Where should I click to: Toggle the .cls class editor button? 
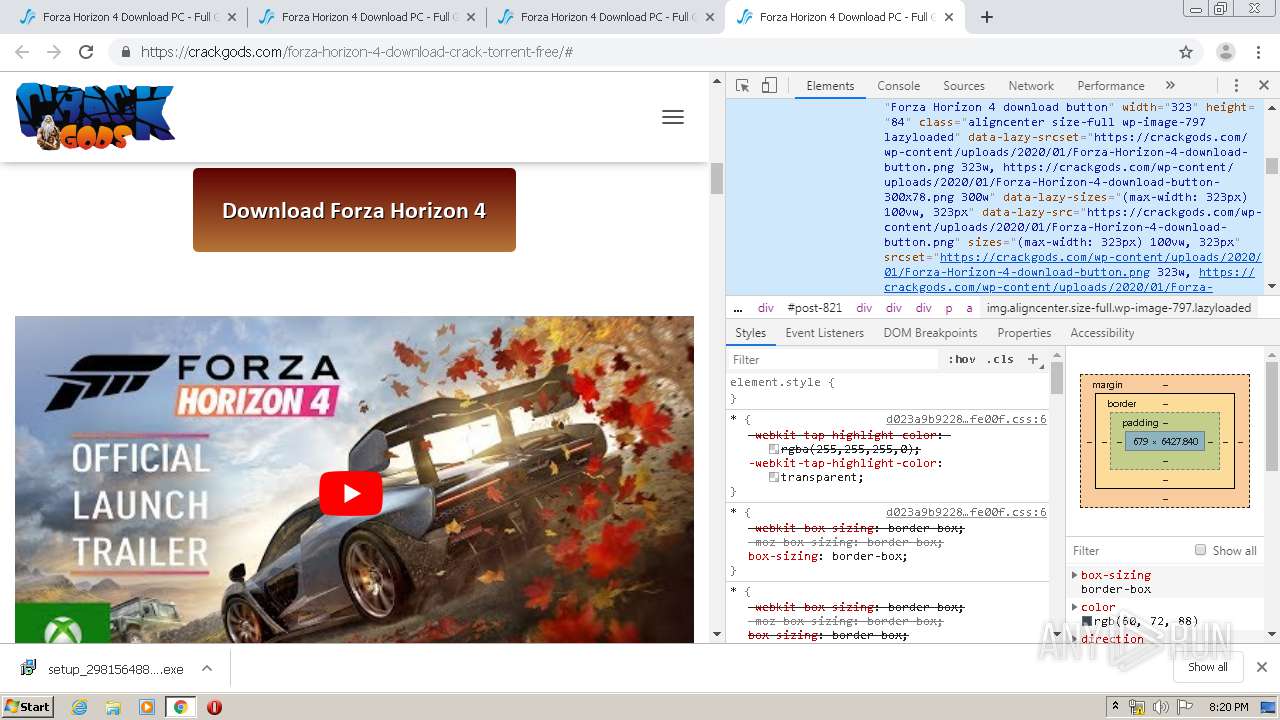pyautogui.click(x=1000, y=359)
